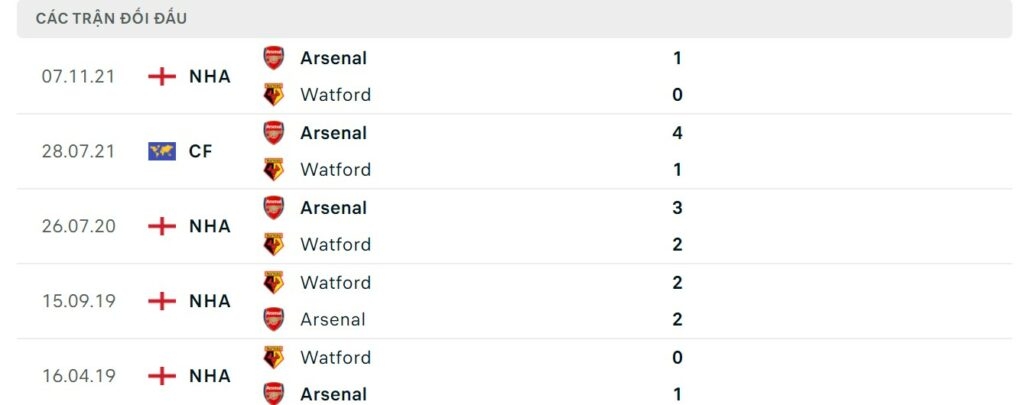Click Arsenal's score of 4 on 28.07.21
This screenshot has height=405, width=1024.
(677, 133)
